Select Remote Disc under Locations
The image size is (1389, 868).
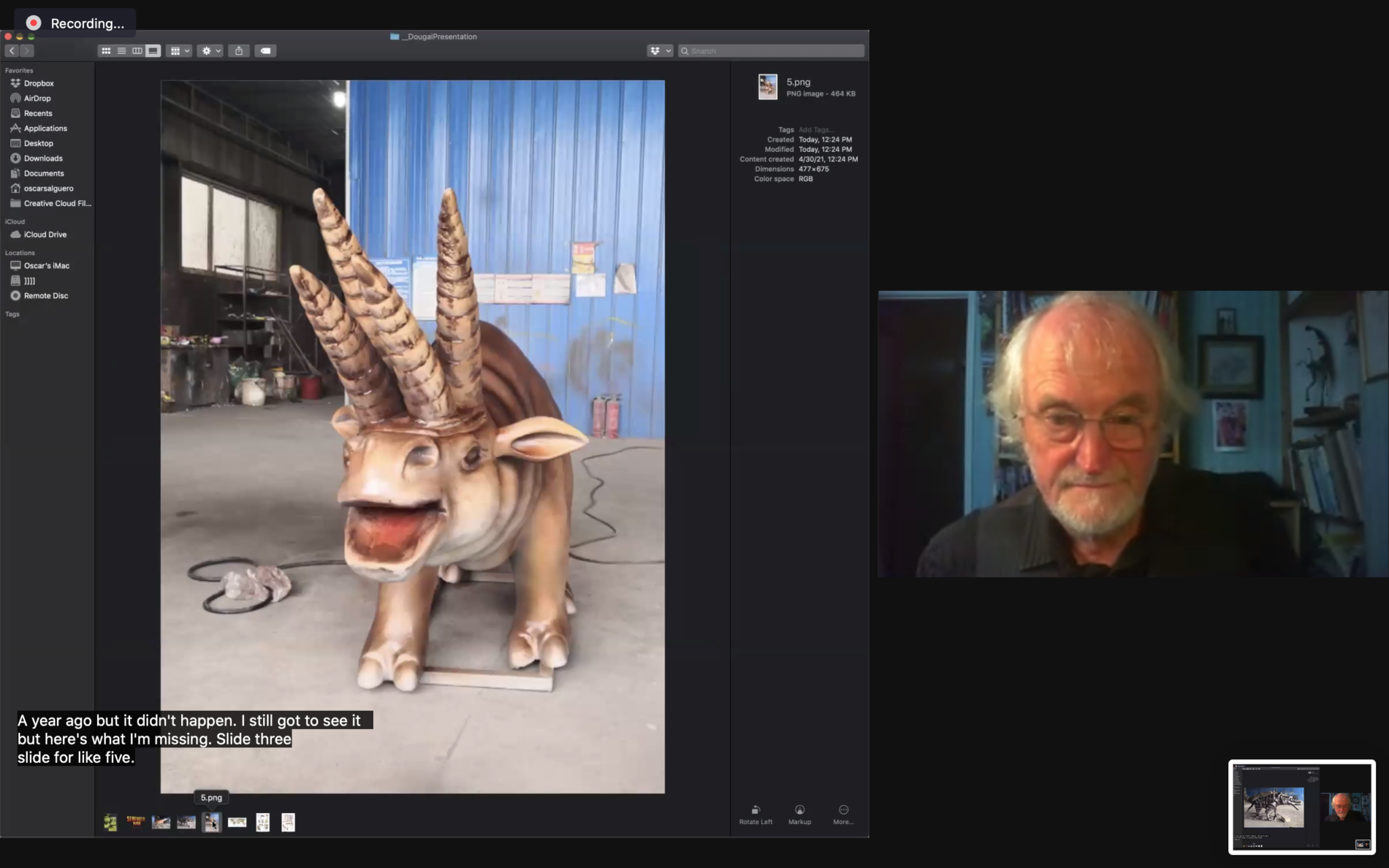46,296
